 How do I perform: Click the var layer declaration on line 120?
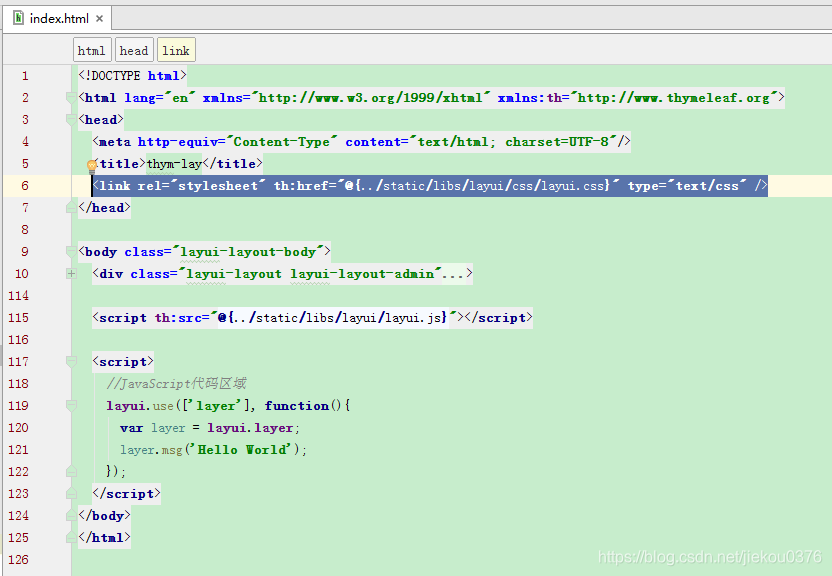(x=210, y=427)
